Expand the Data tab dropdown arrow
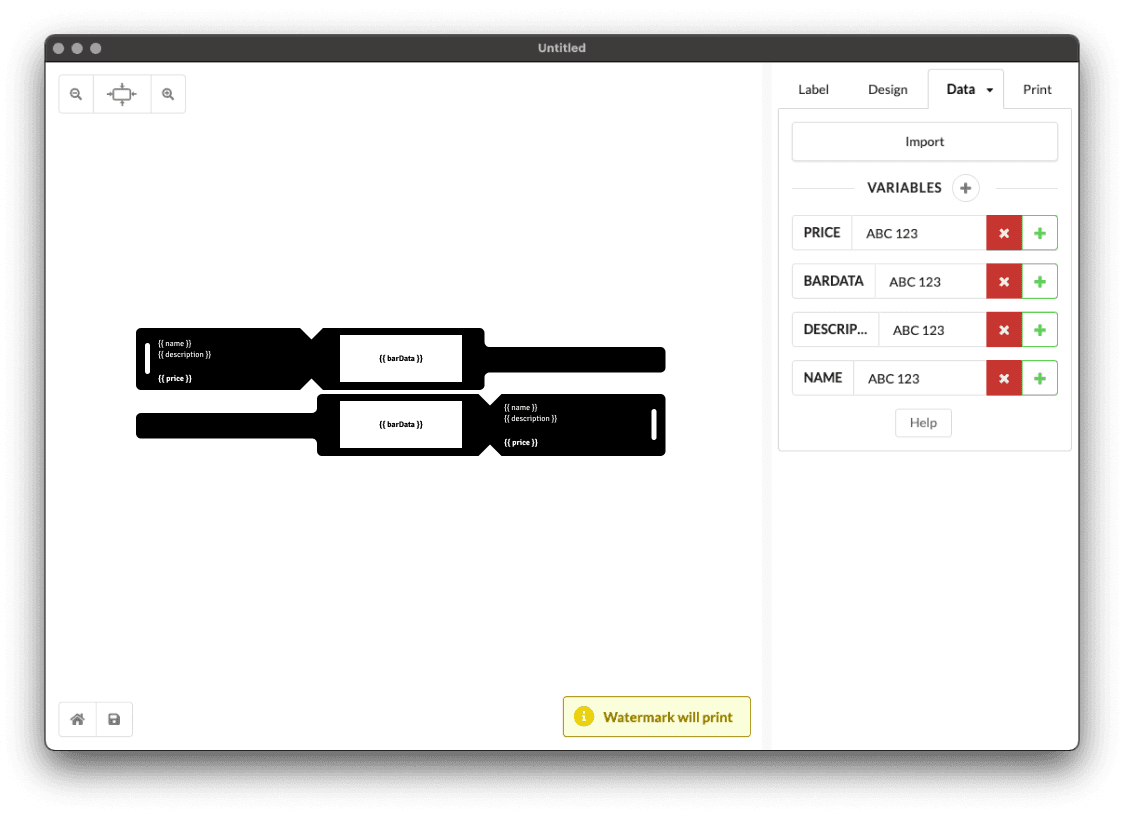 click(990, 90)
